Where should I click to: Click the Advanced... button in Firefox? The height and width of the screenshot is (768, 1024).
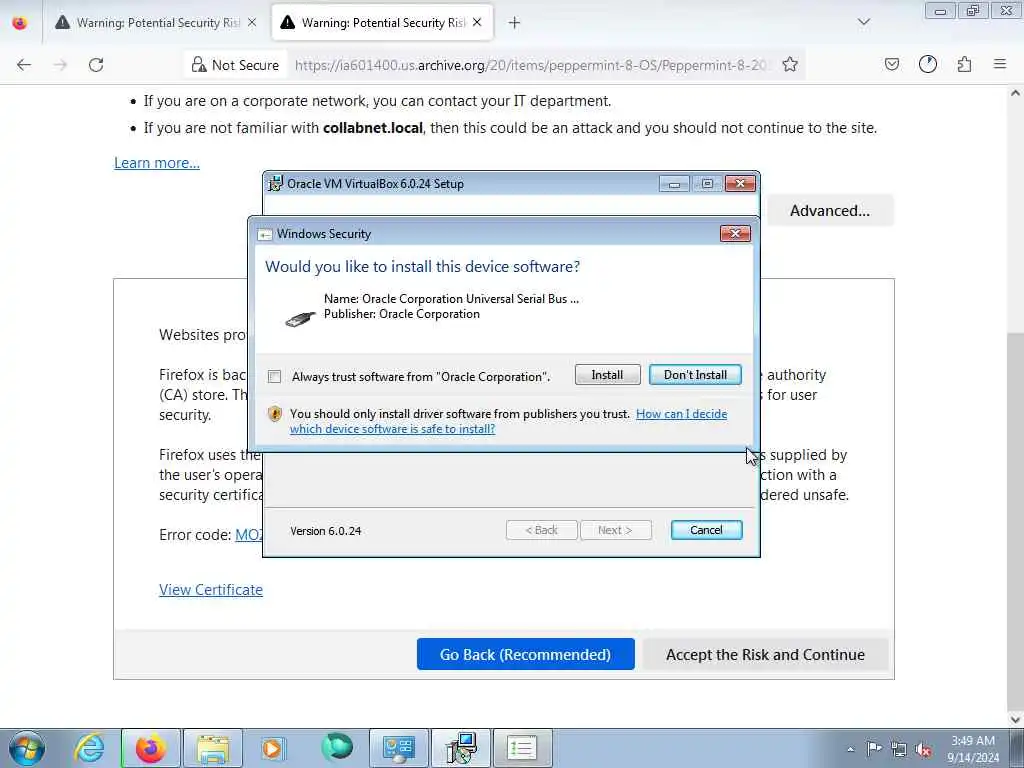point(829,211)
